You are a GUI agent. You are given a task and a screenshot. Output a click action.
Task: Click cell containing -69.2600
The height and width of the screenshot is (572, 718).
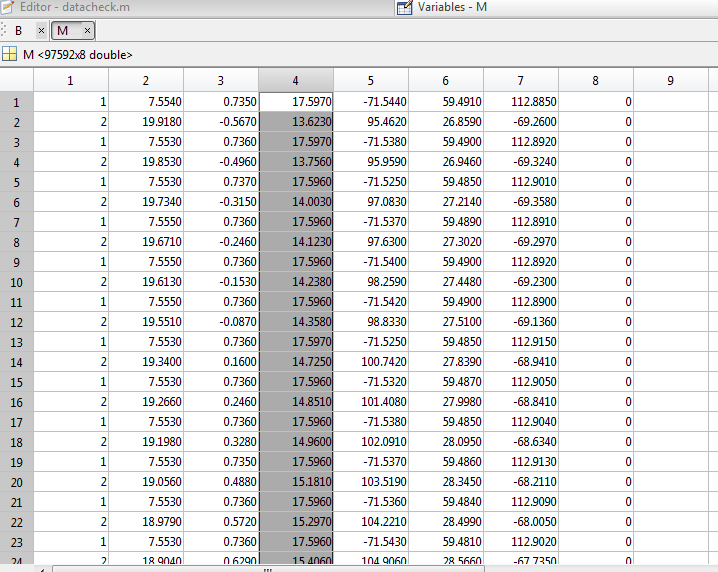click(x=520, y=122)
